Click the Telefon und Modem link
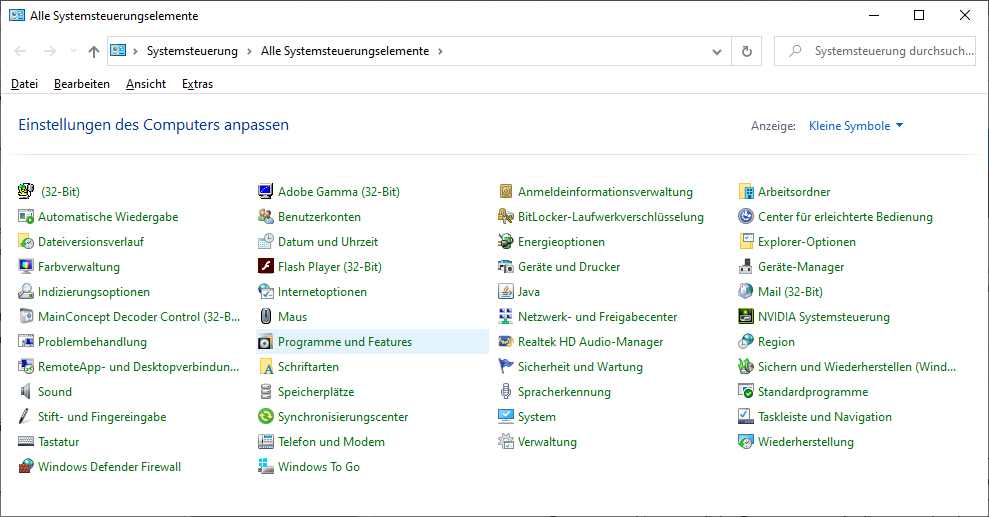 pyautogui.click(x=331, y=442)
